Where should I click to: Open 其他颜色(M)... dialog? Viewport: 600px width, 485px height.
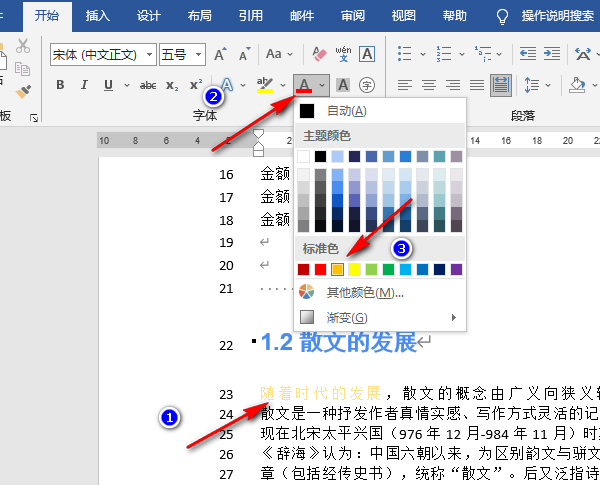380,293
